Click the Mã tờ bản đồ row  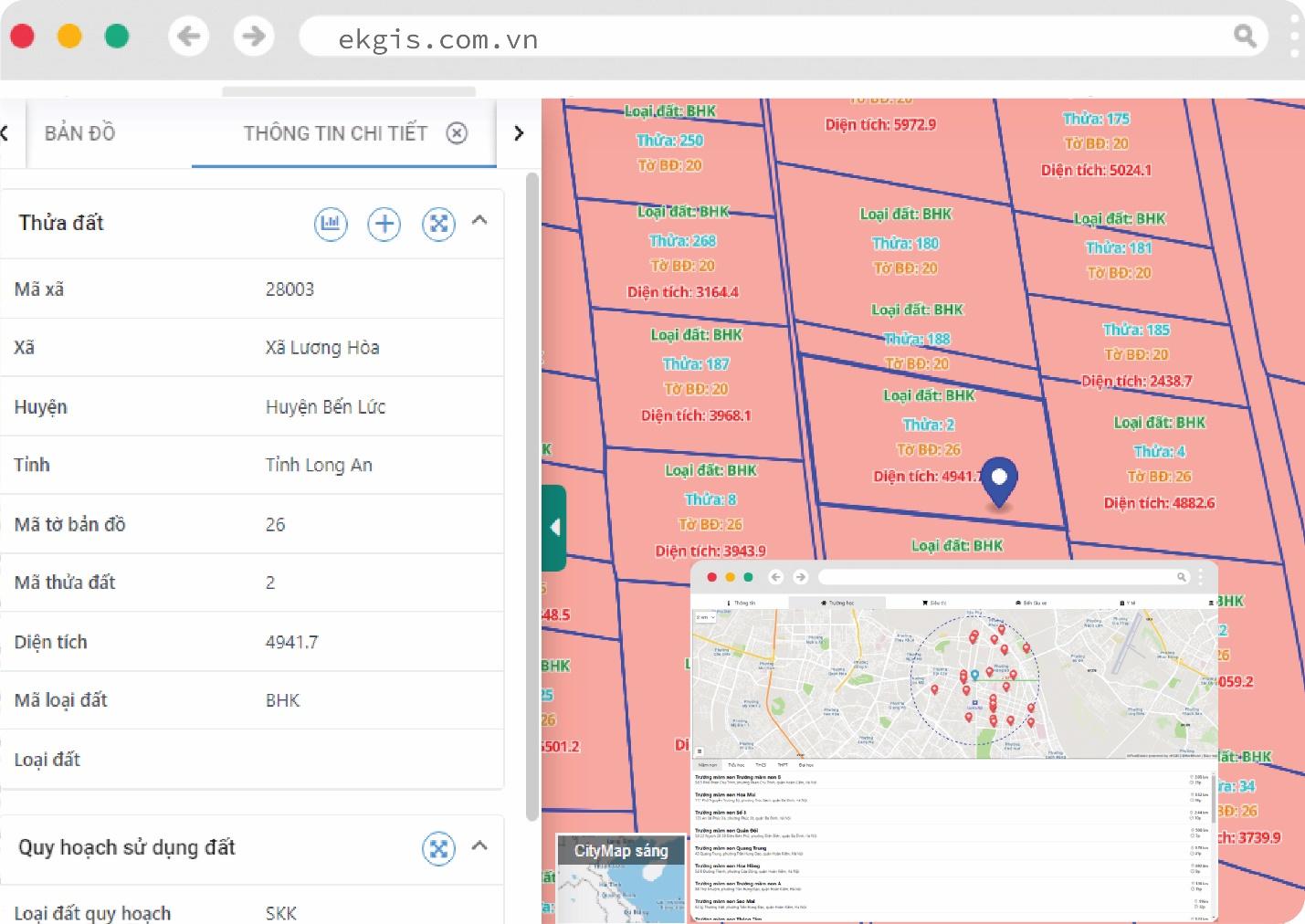pyautogui.click(x=252, y=524)
